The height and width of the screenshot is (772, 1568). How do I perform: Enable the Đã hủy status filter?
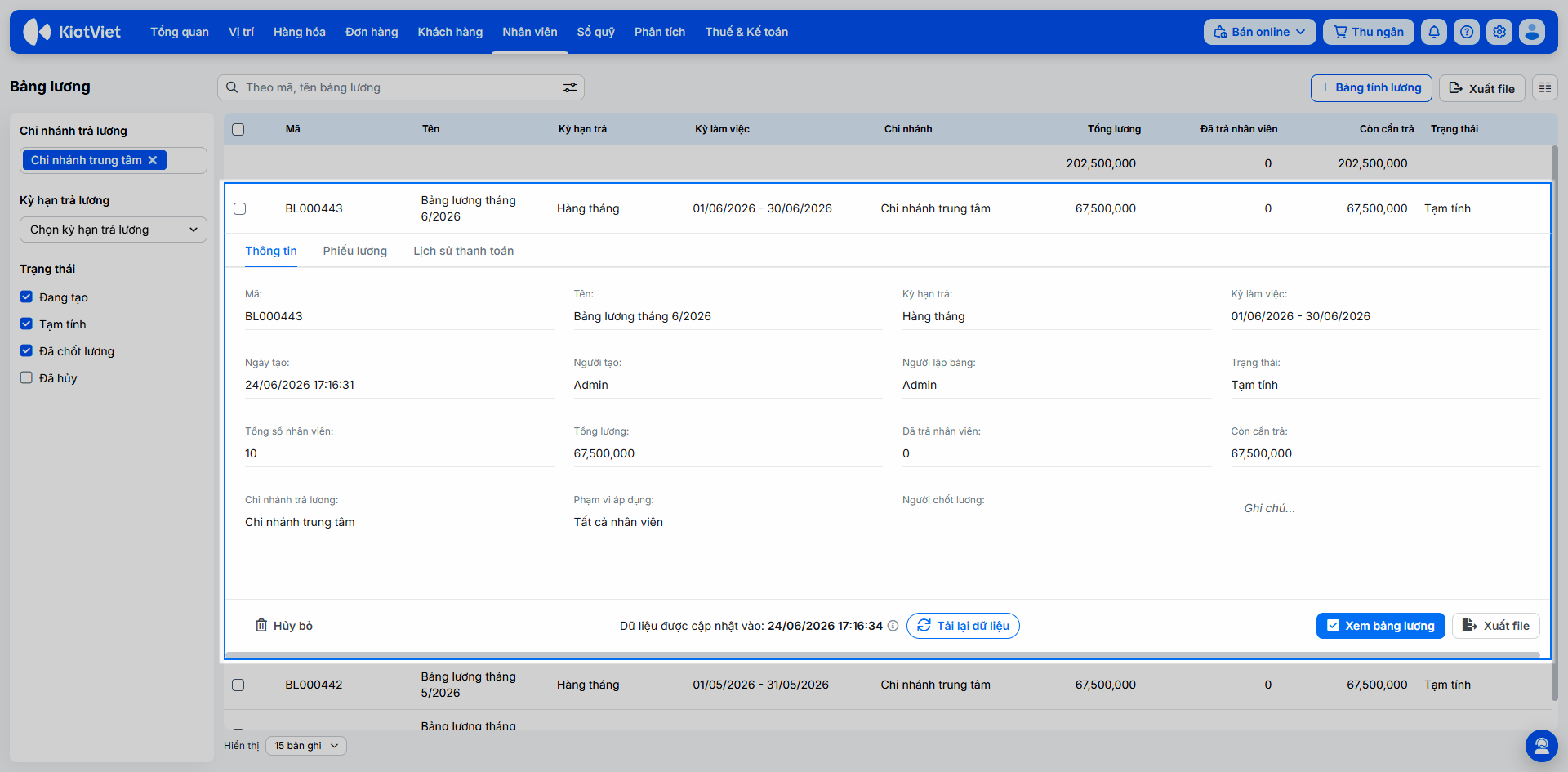(x=26, y=377)
